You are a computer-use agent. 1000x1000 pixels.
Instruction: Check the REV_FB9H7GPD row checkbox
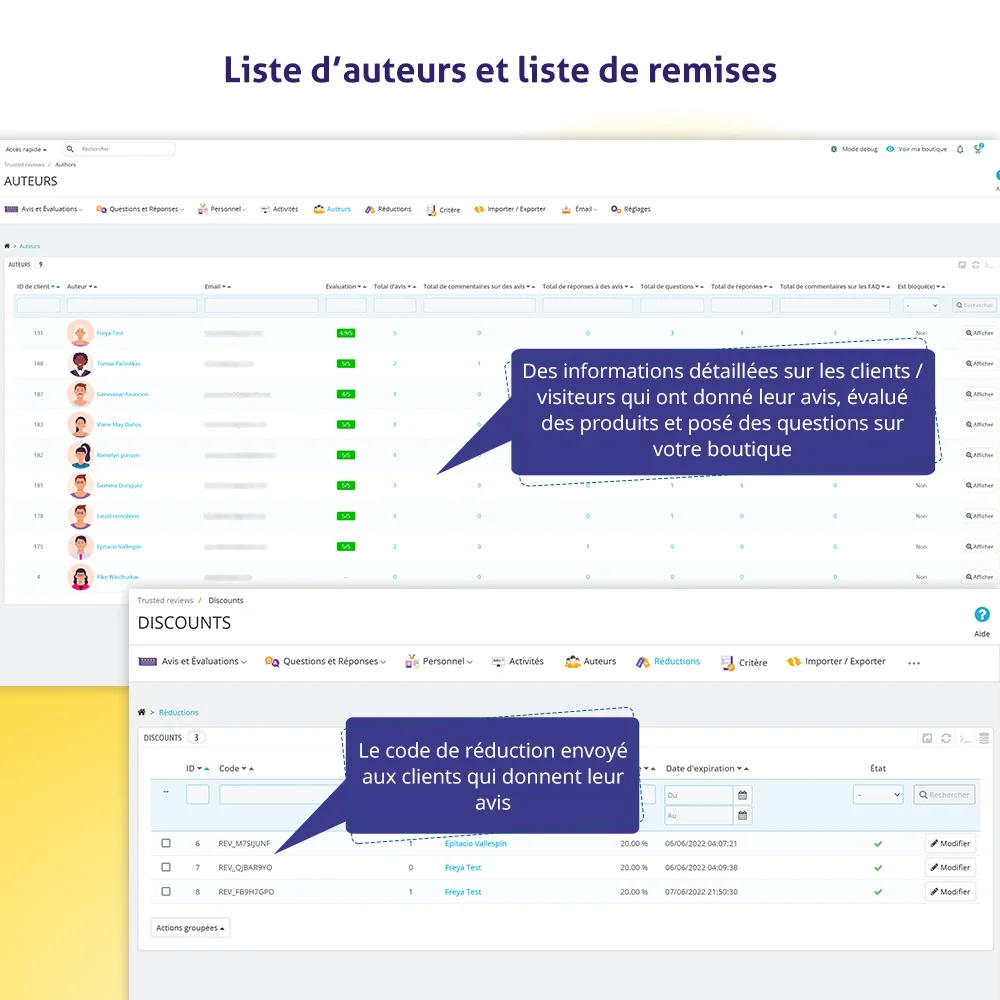click(166, 891)
